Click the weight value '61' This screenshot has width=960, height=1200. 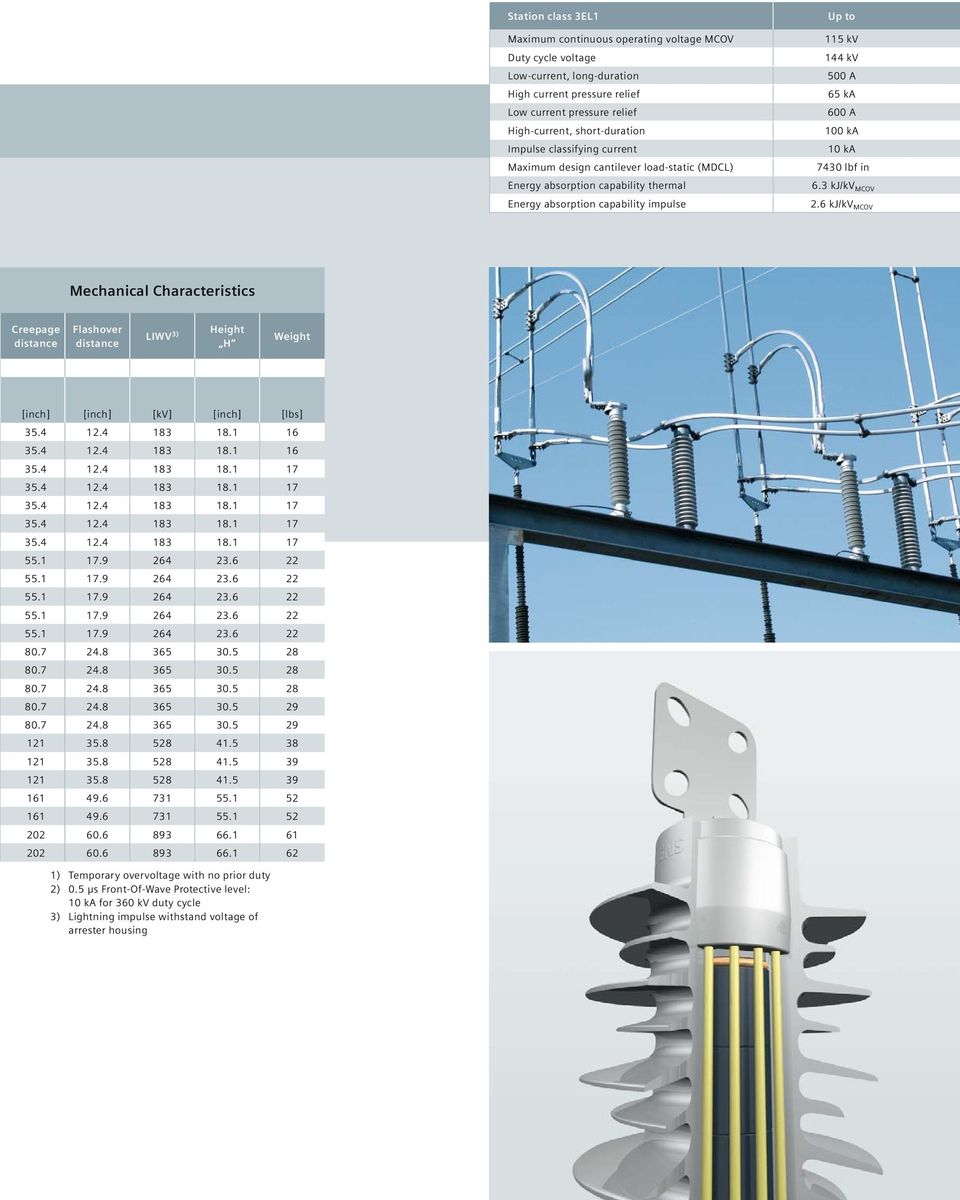pyautogui.click(x=292, y=834)
